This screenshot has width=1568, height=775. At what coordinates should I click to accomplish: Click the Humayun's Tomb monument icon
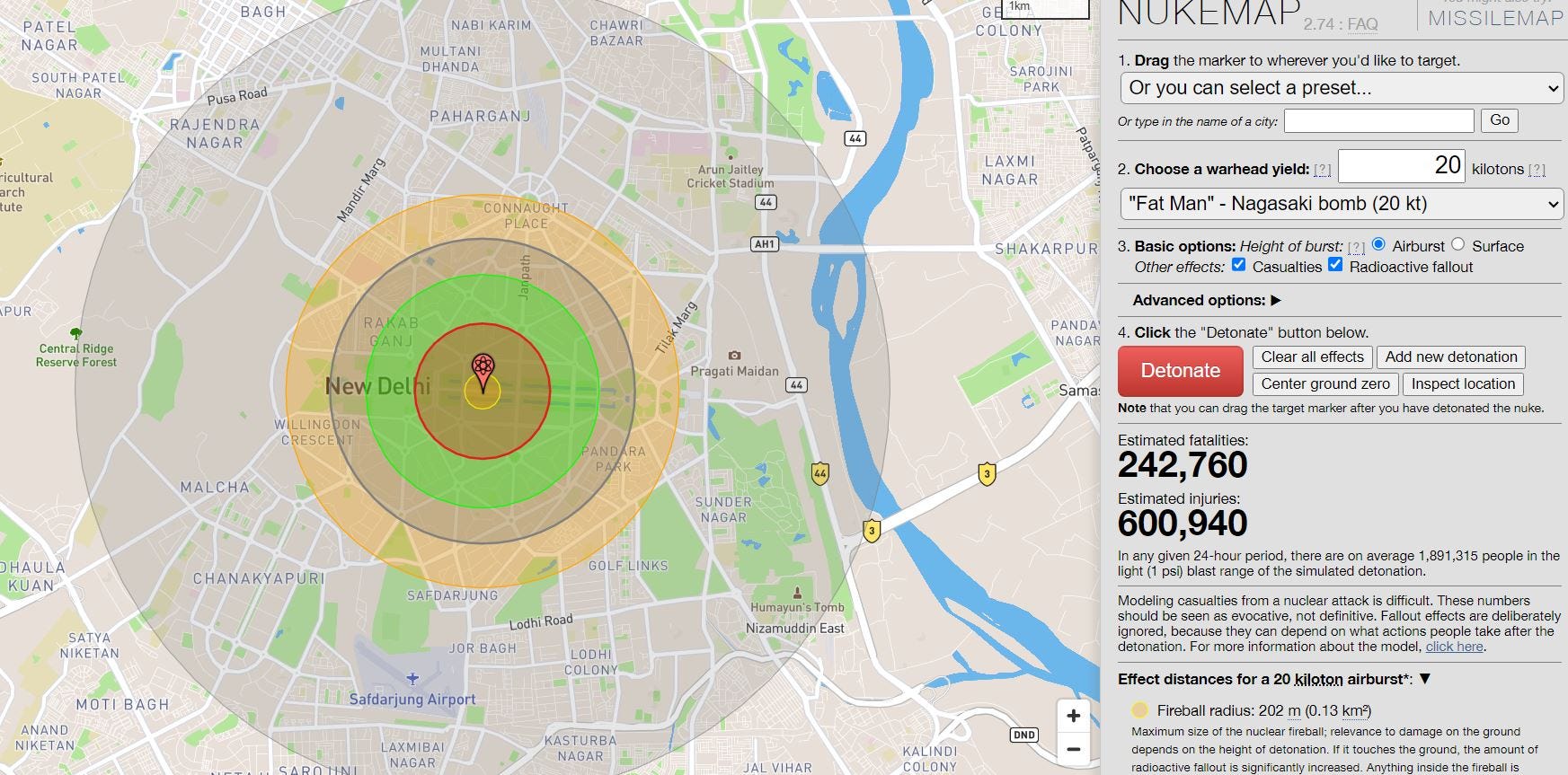797,592
